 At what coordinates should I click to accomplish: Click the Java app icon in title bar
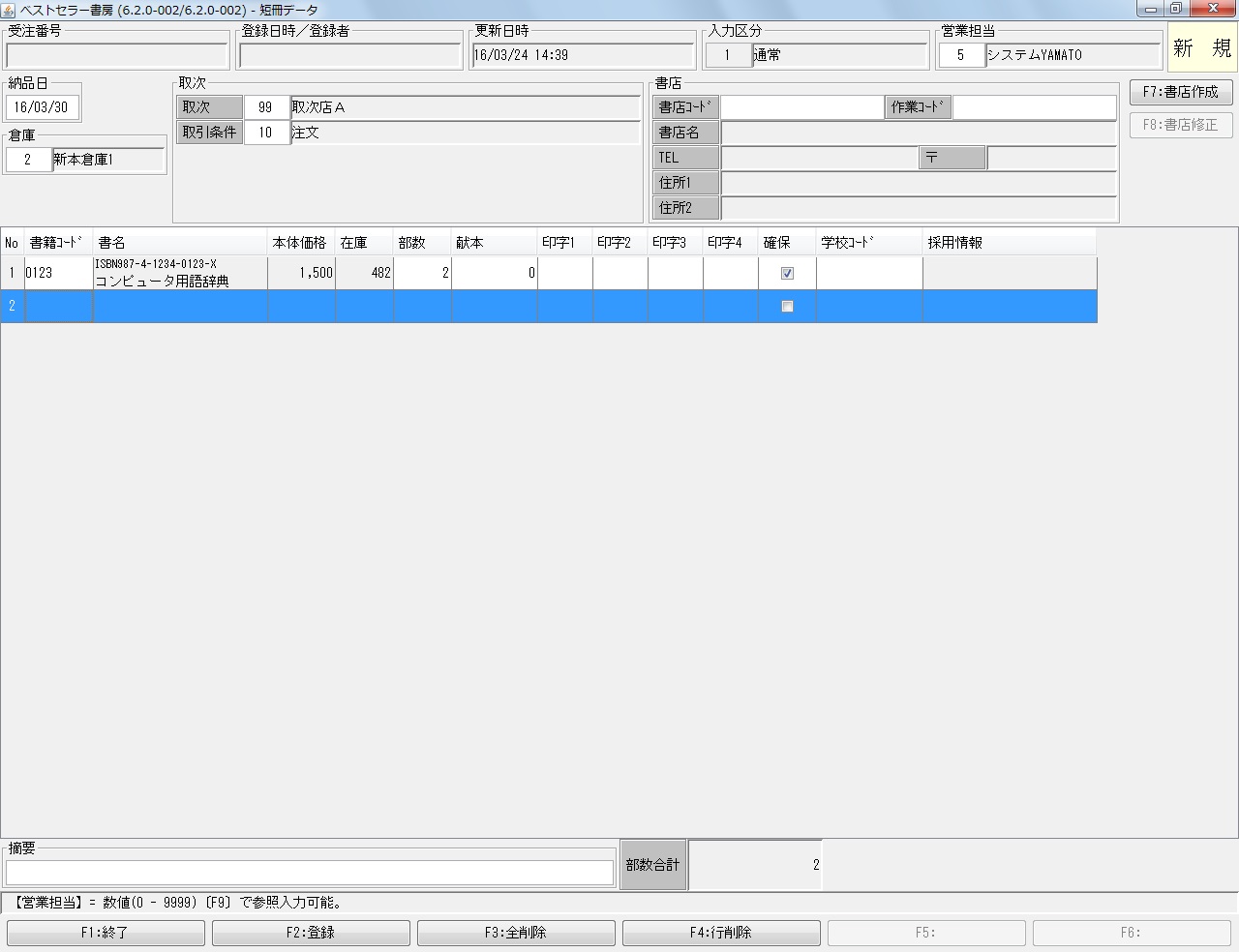pyautogui.click(x=9, y=9)
